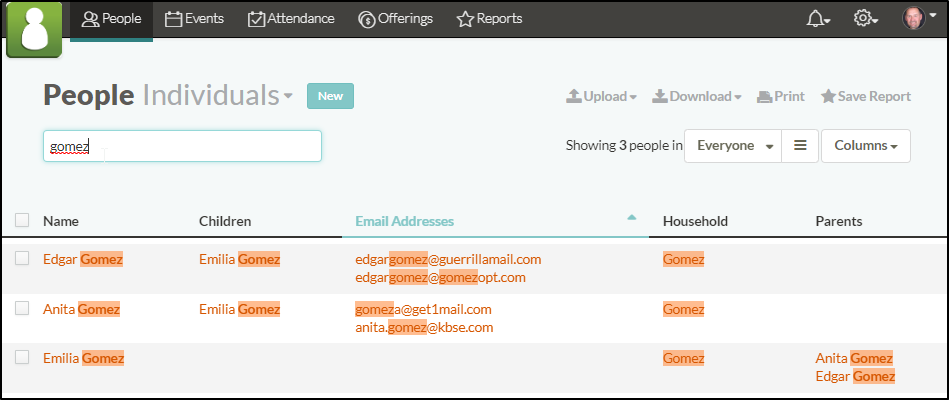Open Gomez household in Edgar's row
The image size is (949, 400).
[684, 260]
